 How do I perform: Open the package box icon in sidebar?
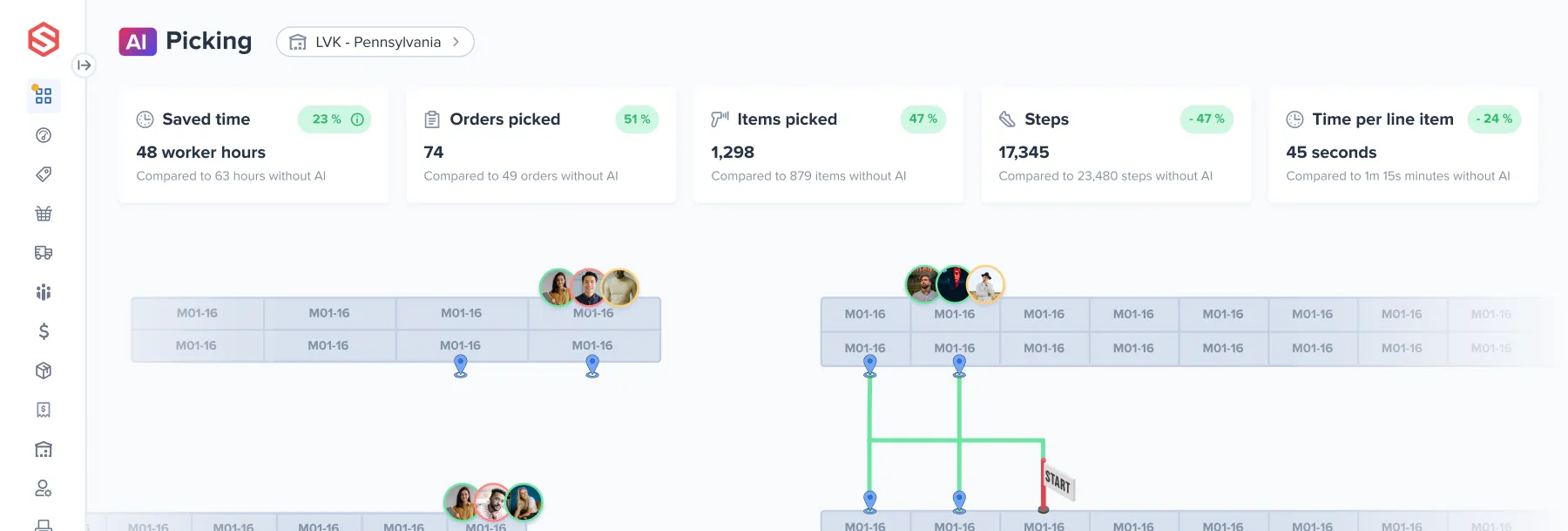pyautogui.click(x=44, y=371)
